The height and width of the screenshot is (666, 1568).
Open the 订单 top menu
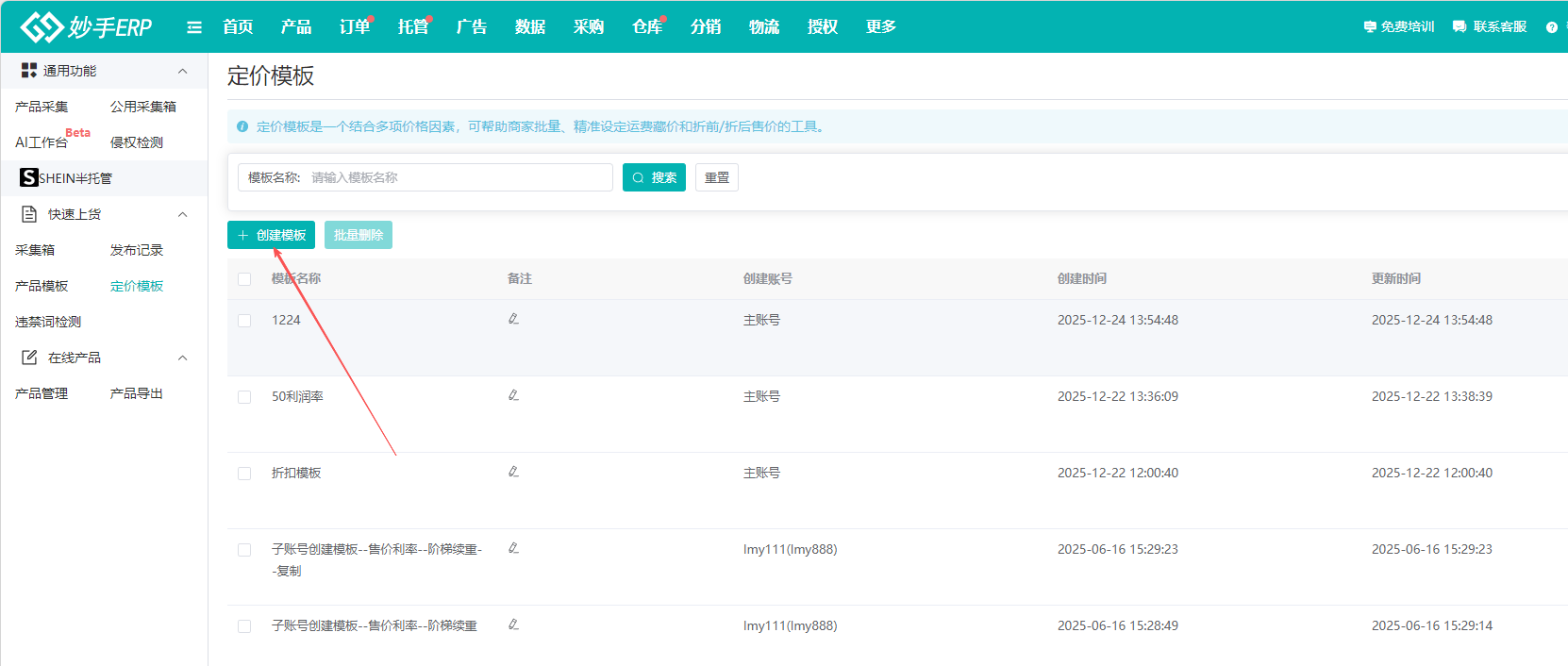(354, 27)
